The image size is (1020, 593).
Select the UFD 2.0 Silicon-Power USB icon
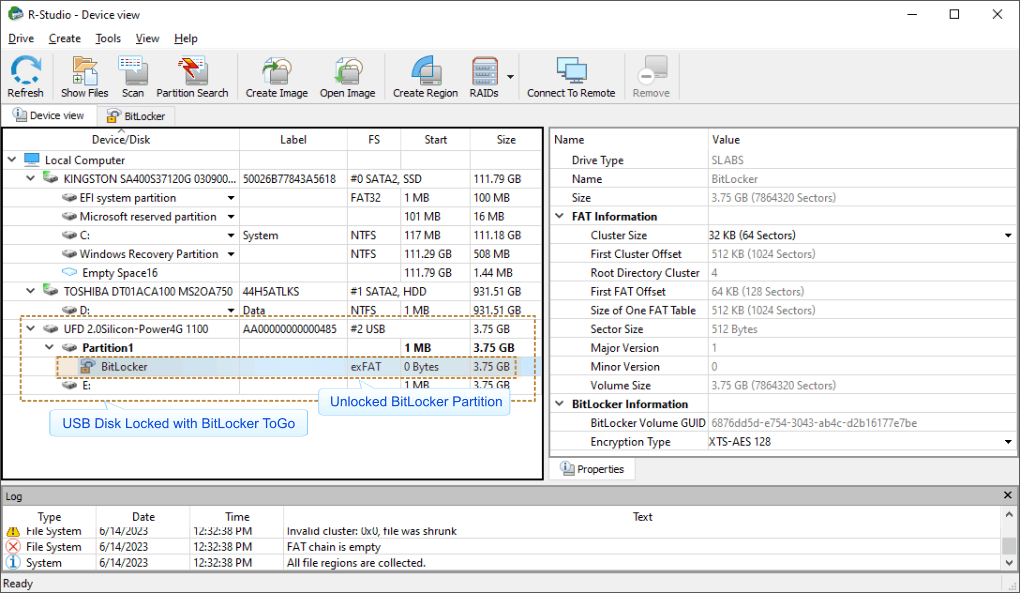[x=51, y=329]
